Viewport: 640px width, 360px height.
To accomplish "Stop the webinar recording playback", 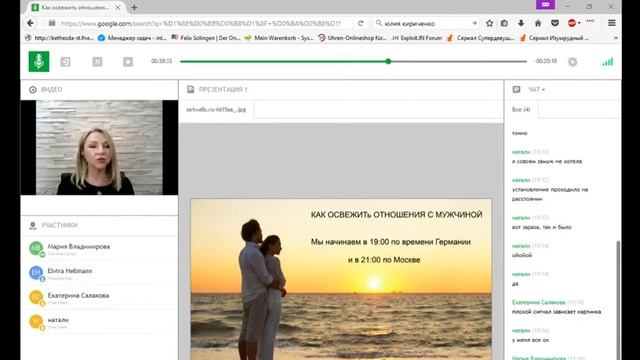I will pos(128,62).
